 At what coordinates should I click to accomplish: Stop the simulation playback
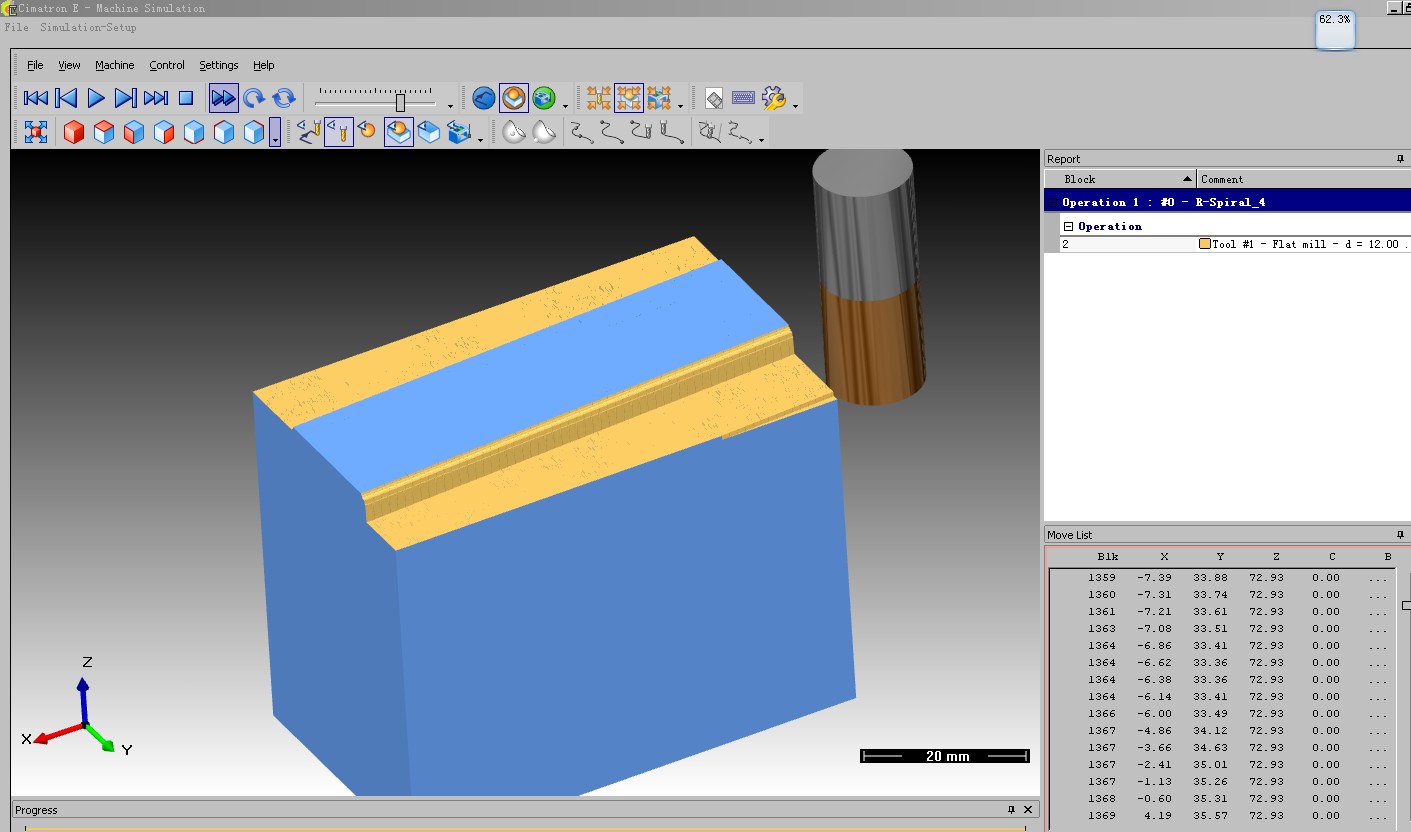pos(186,98)
